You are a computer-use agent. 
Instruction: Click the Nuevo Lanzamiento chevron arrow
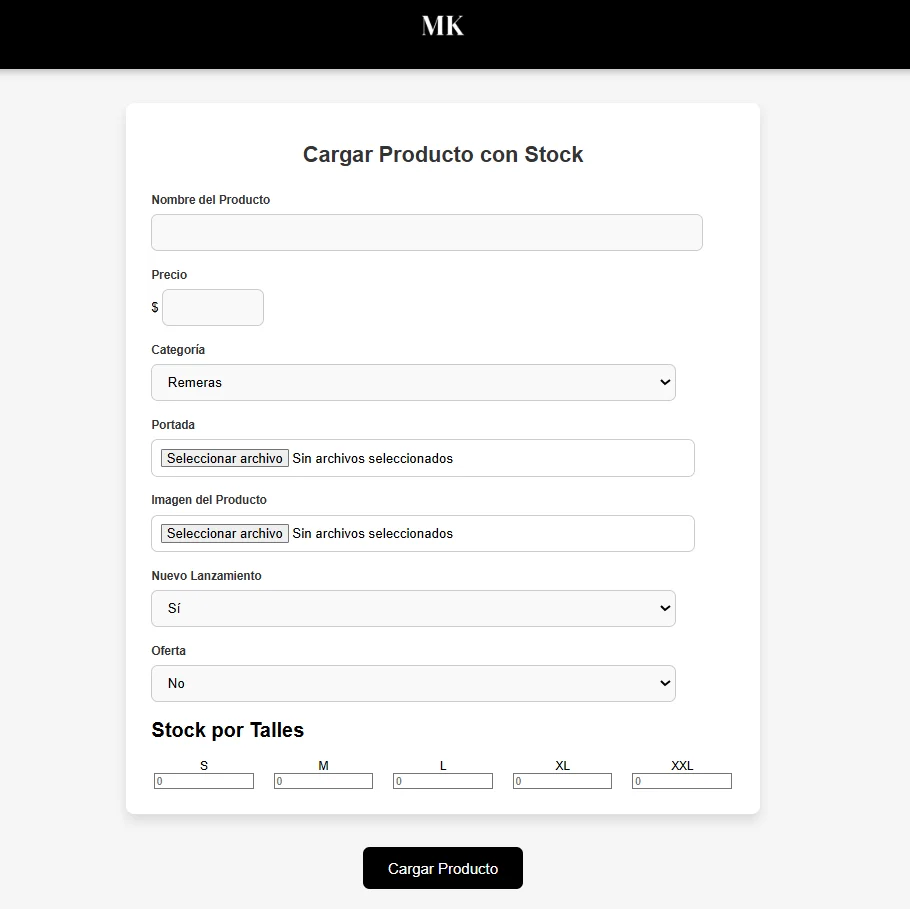[x=665, y=608]
